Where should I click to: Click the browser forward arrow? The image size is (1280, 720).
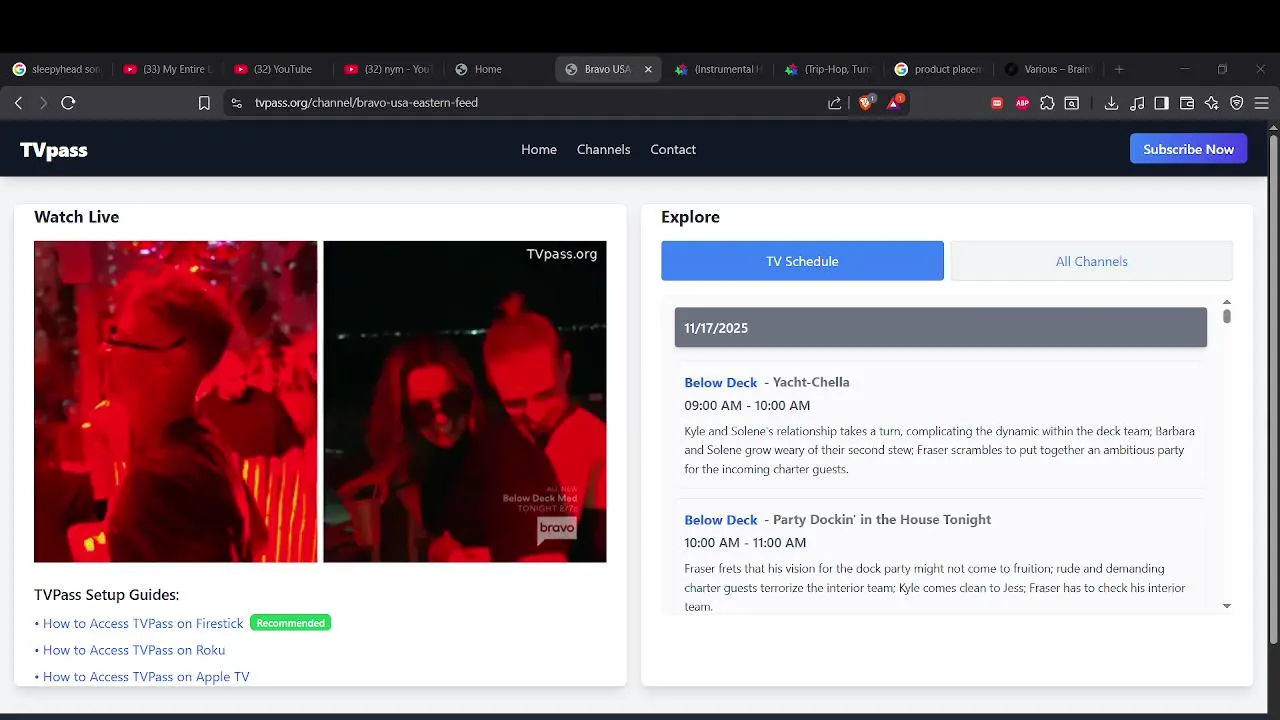[43, 103]
